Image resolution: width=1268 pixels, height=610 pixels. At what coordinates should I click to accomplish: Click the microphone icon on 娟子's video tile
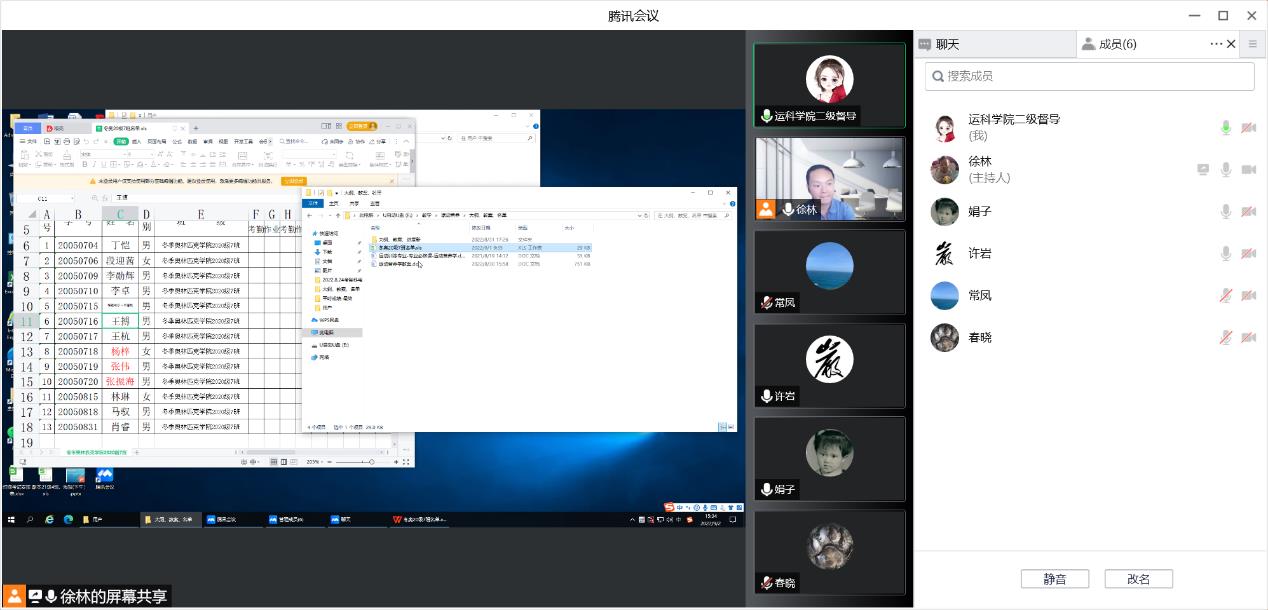pos(766,489)
